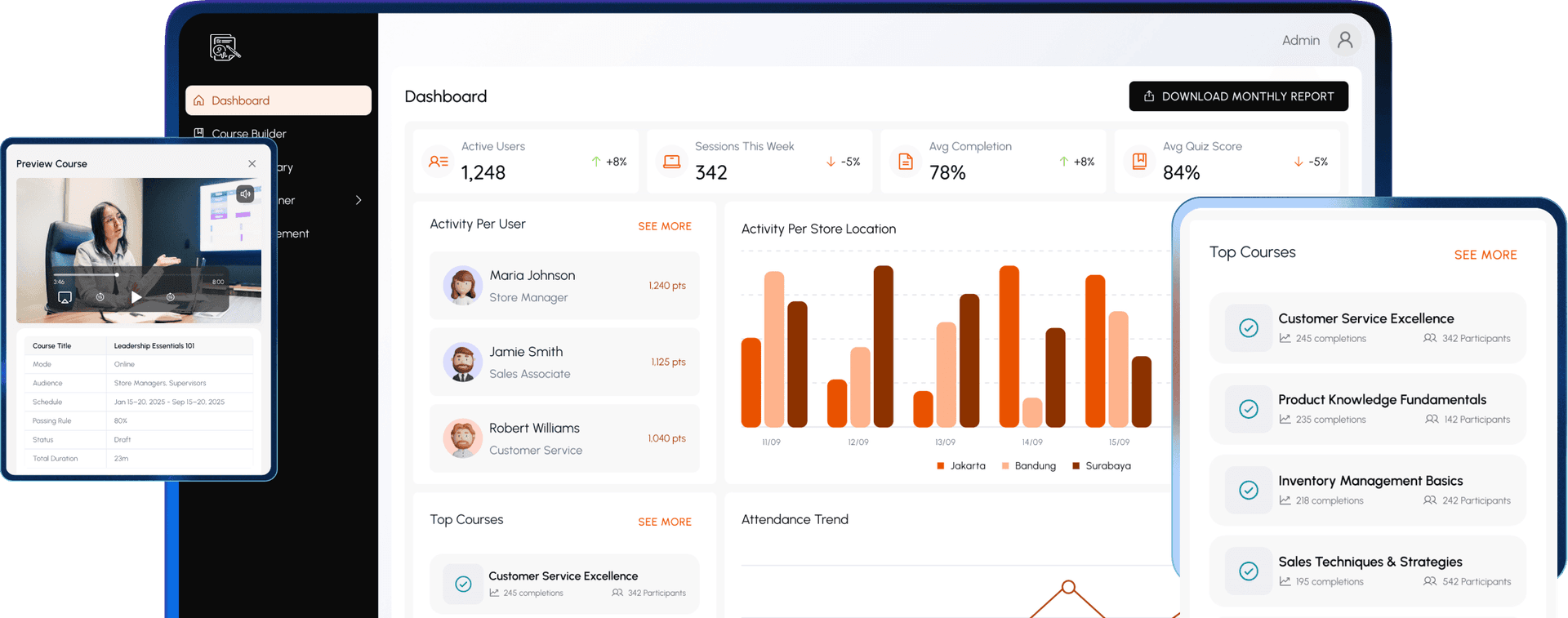The width and height of the screenshot is (1568, 618).
Task: Expand the sidebar item with the chevron arrow
Action: pos(359,200)
